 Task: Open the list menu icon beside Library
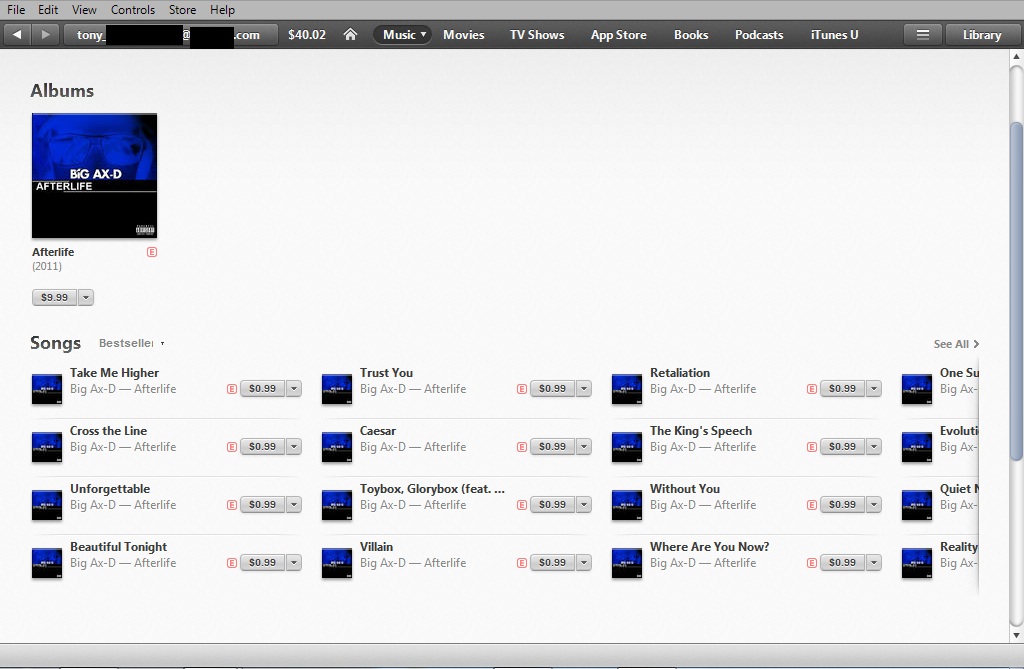click(x=922, y=35)
